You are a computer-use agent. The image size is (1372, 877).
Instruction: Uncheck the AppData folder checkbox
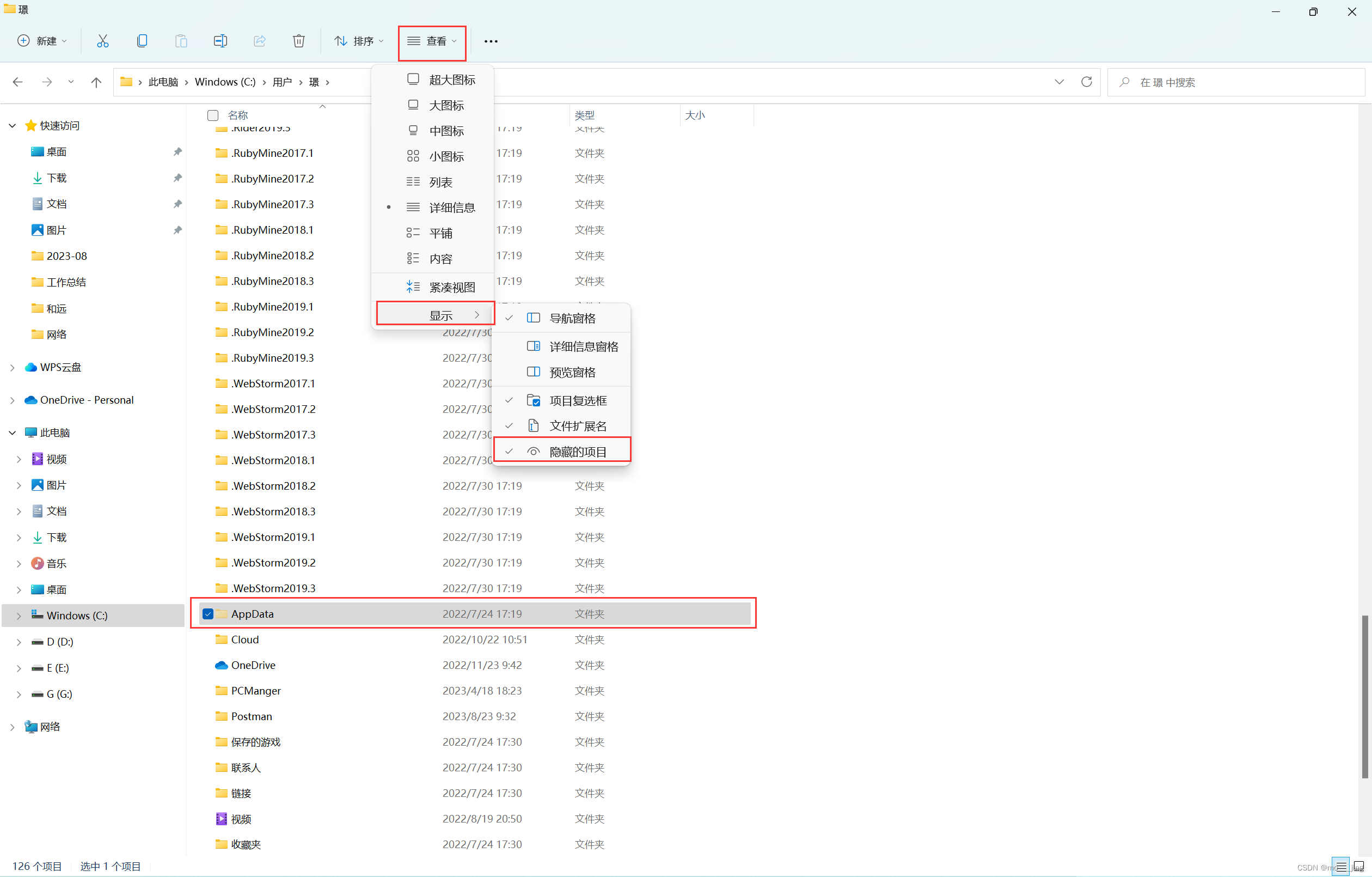(x=208, y=614)
